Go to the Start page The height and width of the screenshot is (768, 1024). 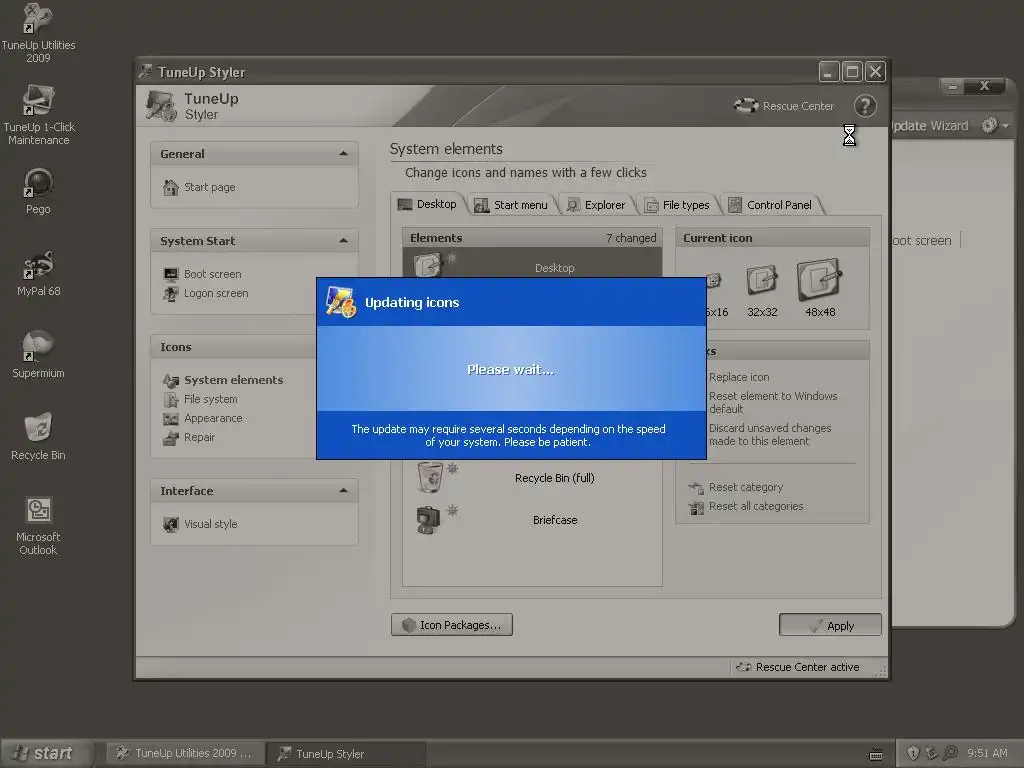pyautogui.click(x=199, y=187)
